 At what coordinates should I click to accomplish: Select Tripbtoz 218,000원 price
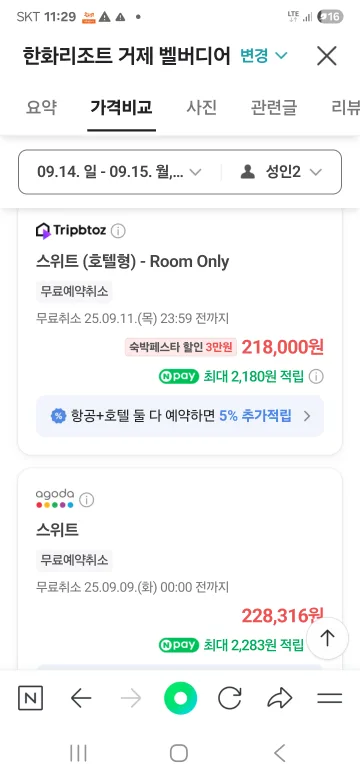[282, 347]
